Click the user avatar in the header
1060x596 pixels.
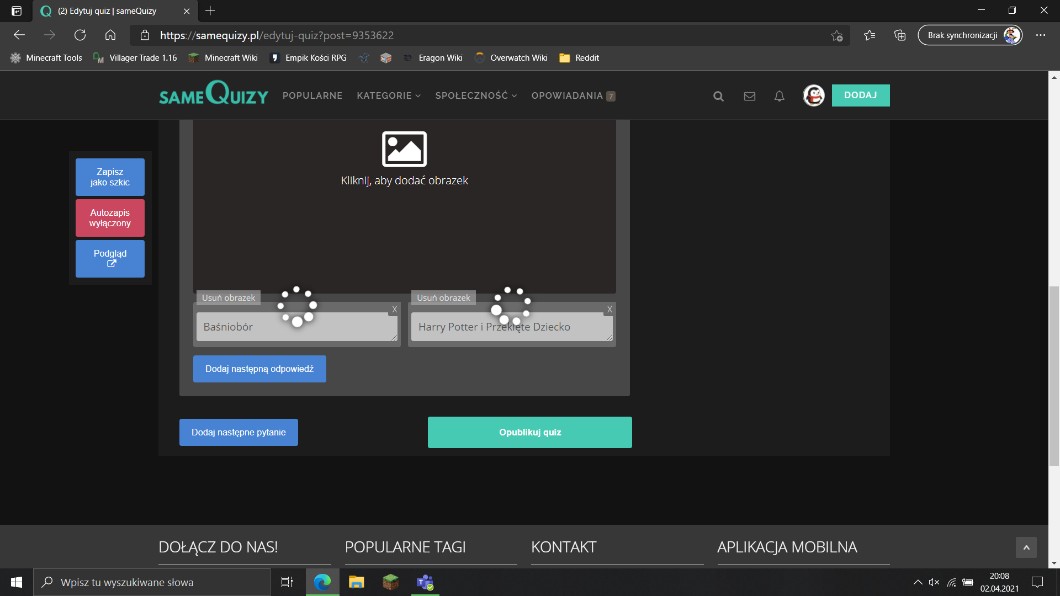click(x=814, y=96)
